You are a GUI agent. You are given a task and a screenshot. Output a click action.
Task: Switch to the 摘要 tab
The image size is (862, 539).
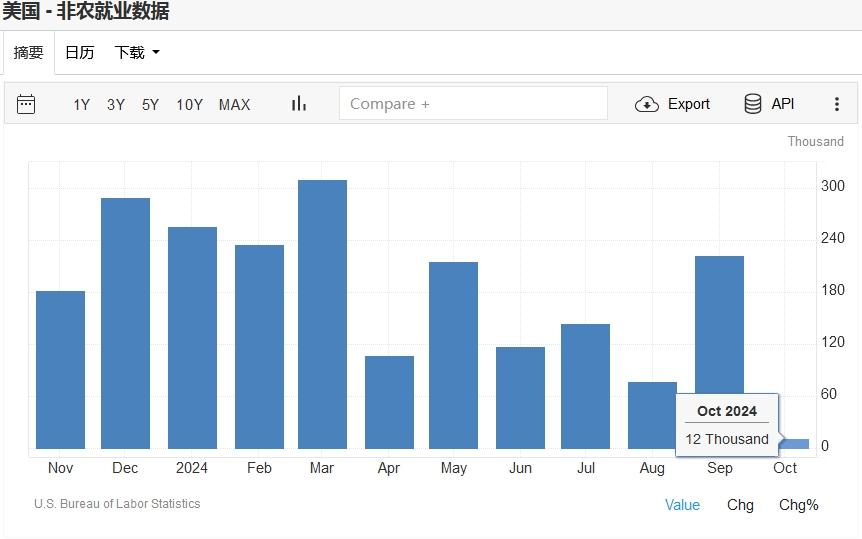[28, 53]
